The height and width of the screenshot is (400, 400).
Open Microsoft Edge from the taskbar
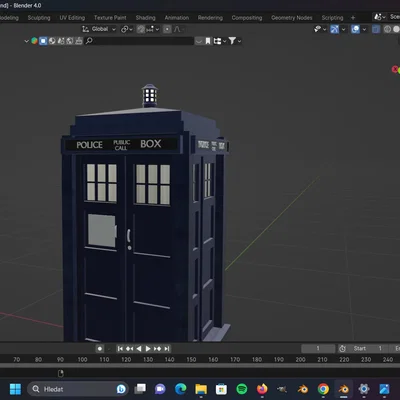(x=181, y=389)
